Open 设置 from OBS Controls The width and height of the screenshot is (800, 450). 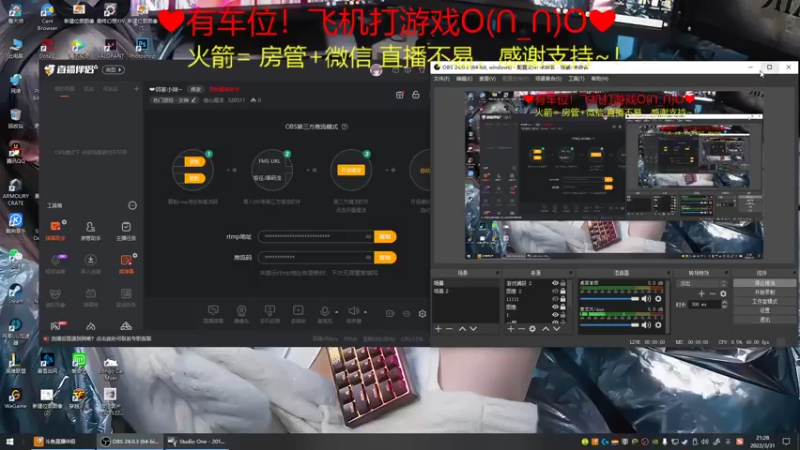(764, 310)
